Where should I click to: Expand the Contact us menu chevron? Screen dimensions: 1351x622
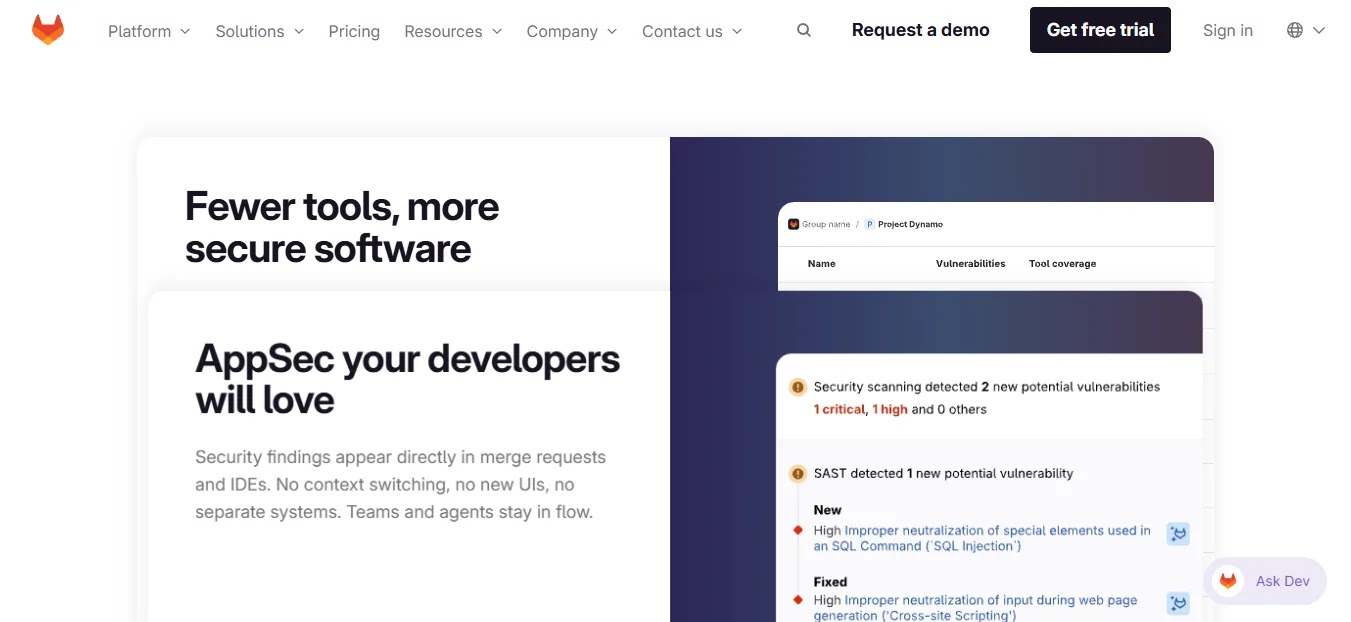[x=737, y=31]
